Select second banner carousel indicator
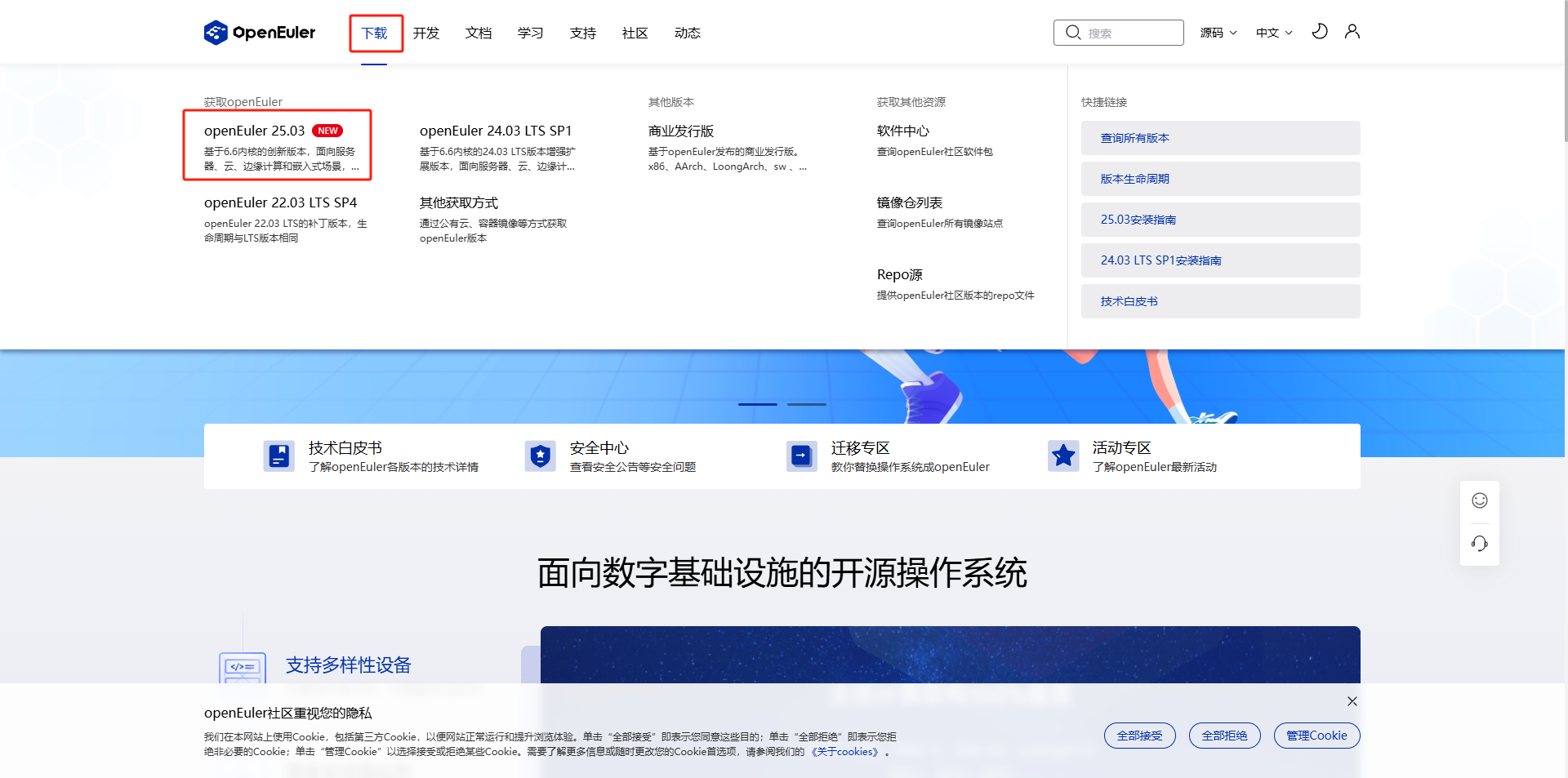The width and height of the screenshot is (1568, 778). click(807, 404)
